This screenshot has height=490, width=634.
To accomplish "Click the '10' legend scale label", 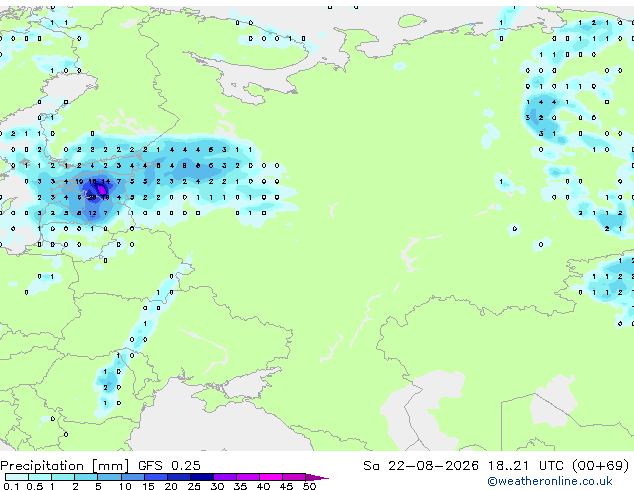I will coord(125,486).
